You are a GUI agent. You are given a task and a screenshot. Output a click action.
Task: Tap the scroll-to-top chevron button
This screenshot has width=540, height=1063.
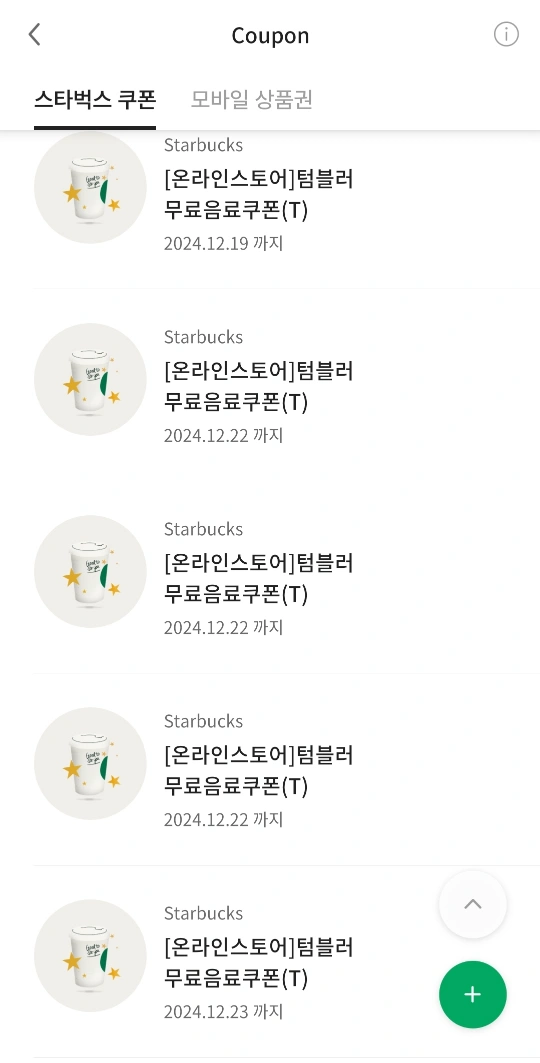point(472,904)
